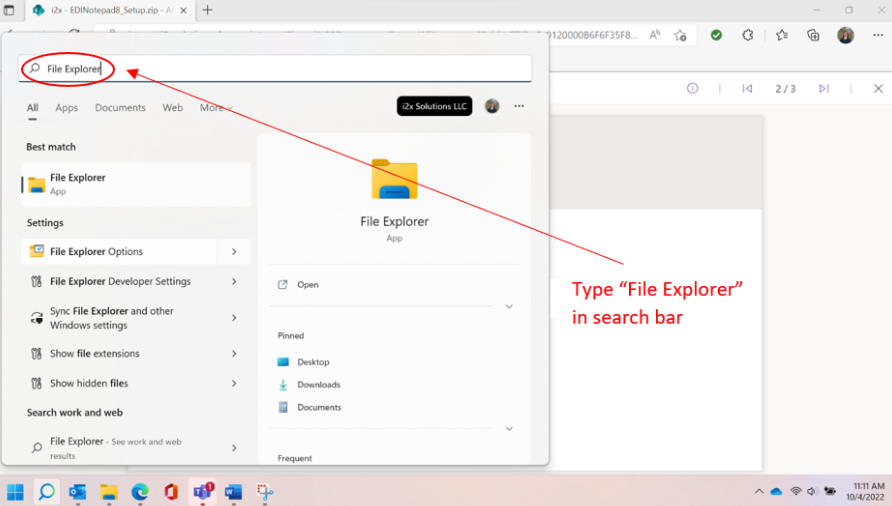892x506 pixels.
Task: Open File Explorer app best match
Action: pyautogui.click(x=136, y=184)
